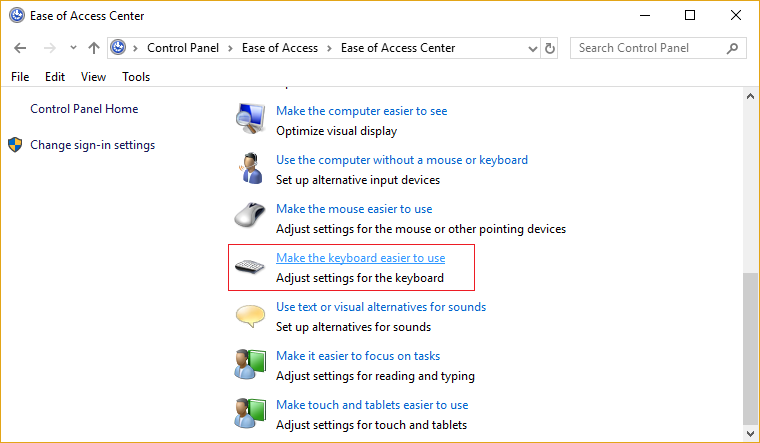
Task: Open the address bar history dropdown
Action: coord(530,48)
